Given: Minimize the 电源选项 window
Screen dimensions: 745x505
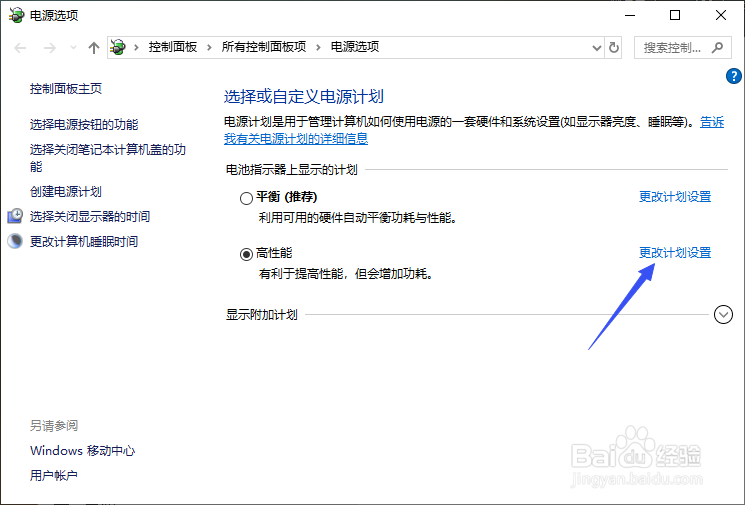Looking at the screenshot, I should [x=630, y=15].
